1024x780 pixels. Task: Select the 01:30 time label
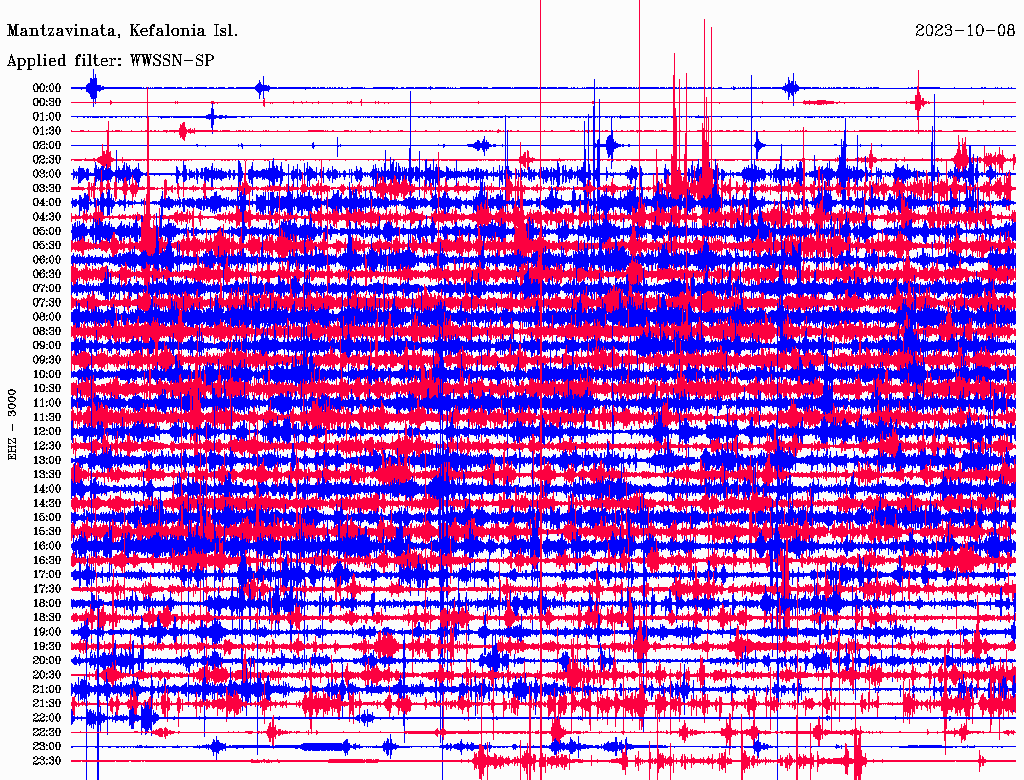click(x=47, y=131)
